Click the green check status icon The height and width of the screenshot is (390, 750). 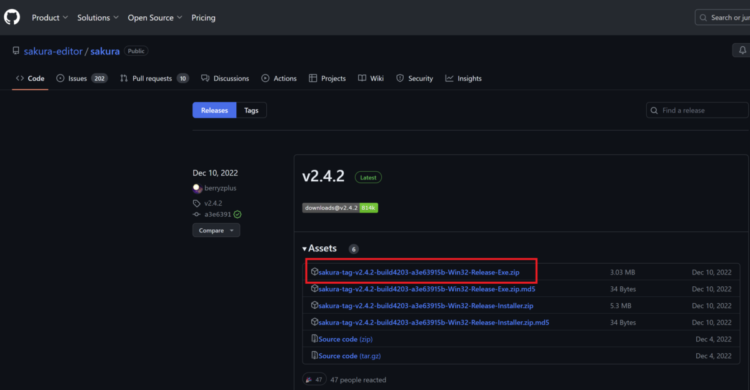[238, 214]
